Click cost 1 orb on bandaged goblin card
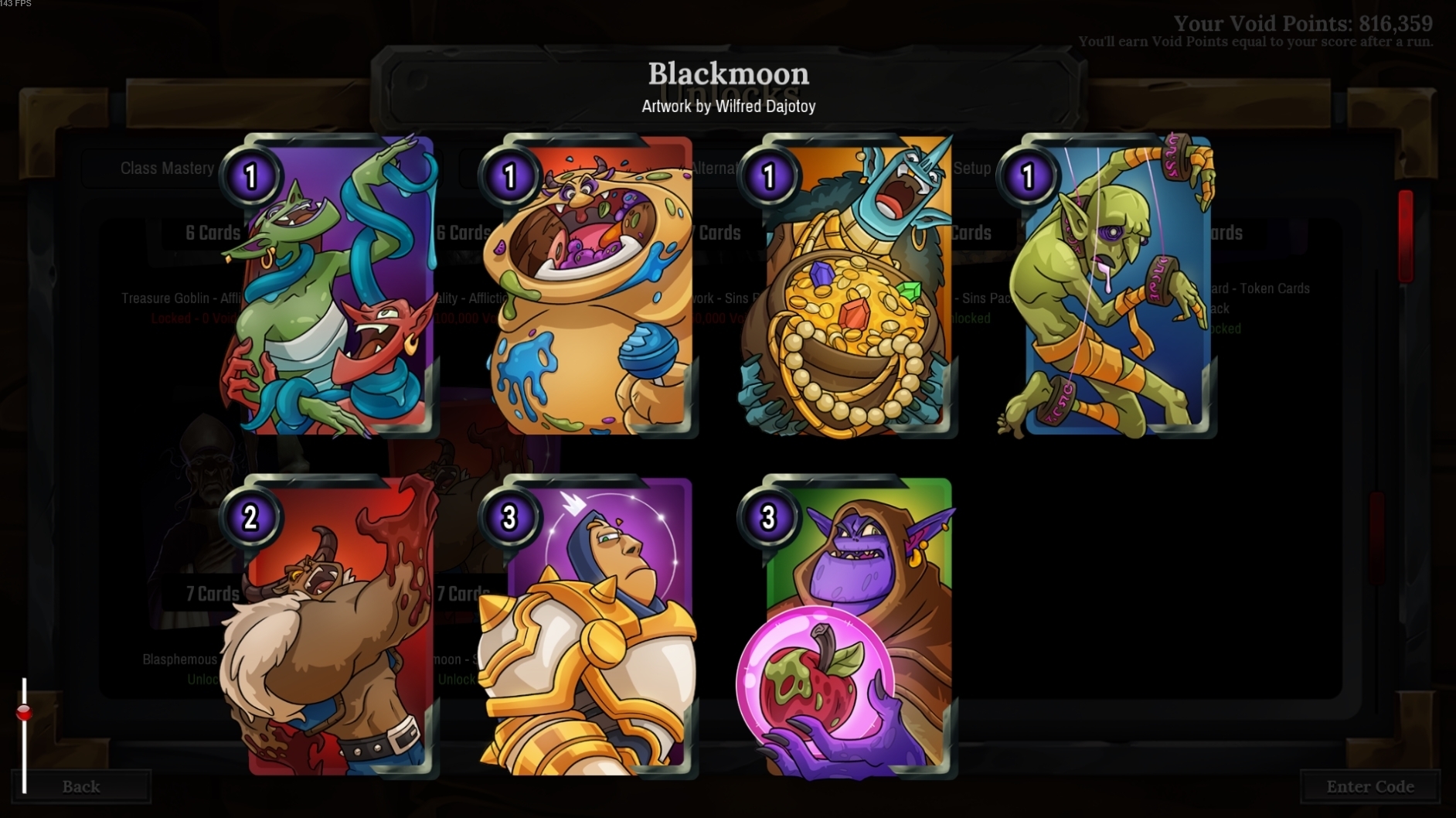1456x818 pixels. [x=1028, y=176]
